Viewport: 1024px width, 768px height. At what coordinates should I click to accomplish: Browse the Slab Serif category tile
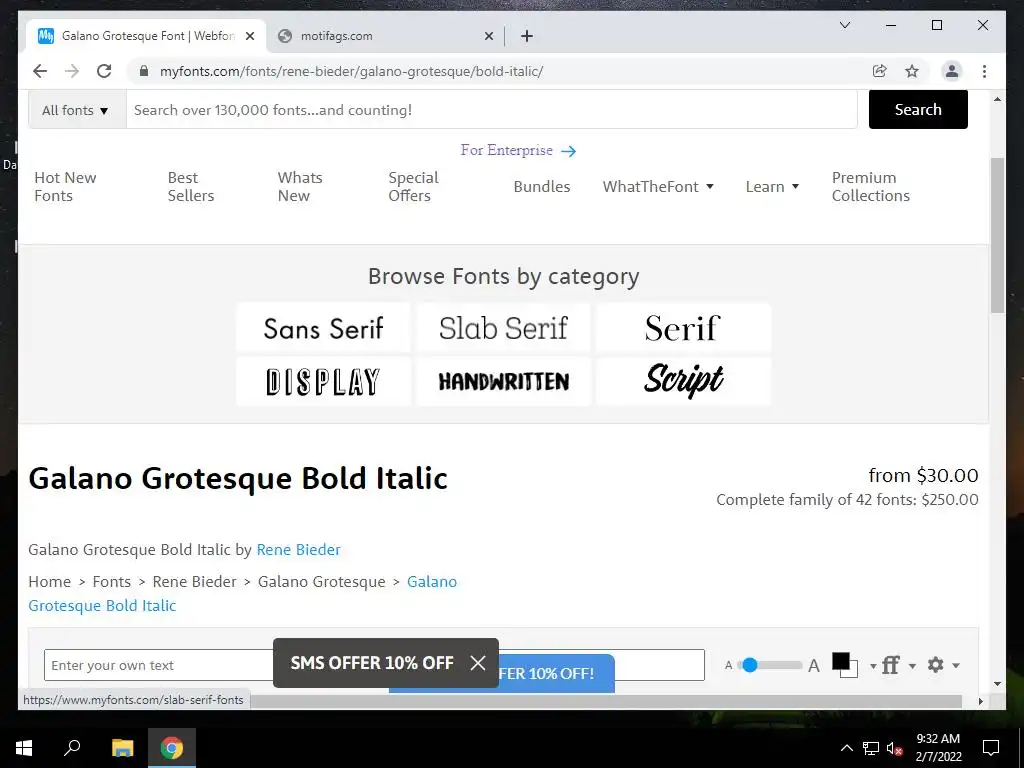click(504, 328)
